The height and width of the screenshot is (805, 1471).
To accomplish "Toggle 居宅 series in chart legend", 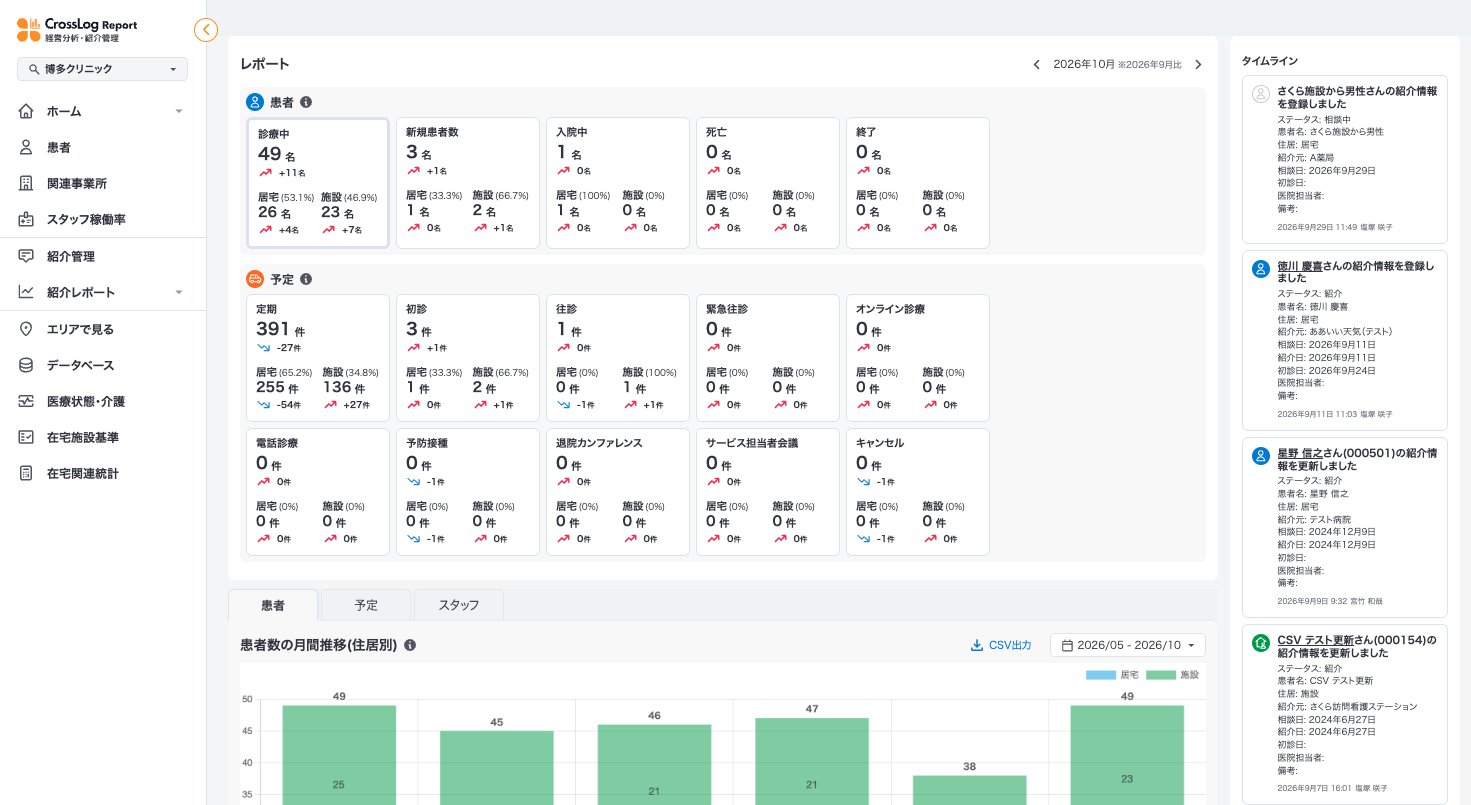I will point(1112,675).
